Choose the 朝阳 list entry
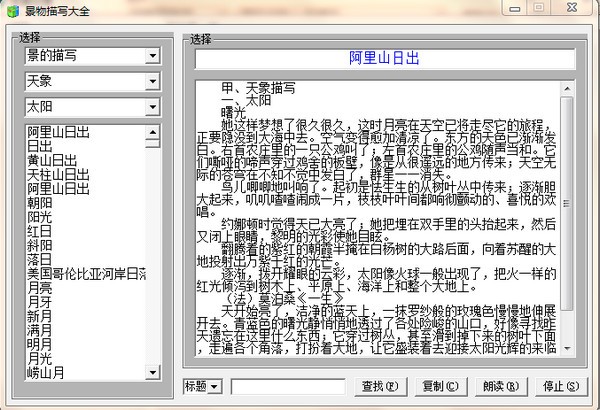 pyautogui.click(x=40, y=201)
